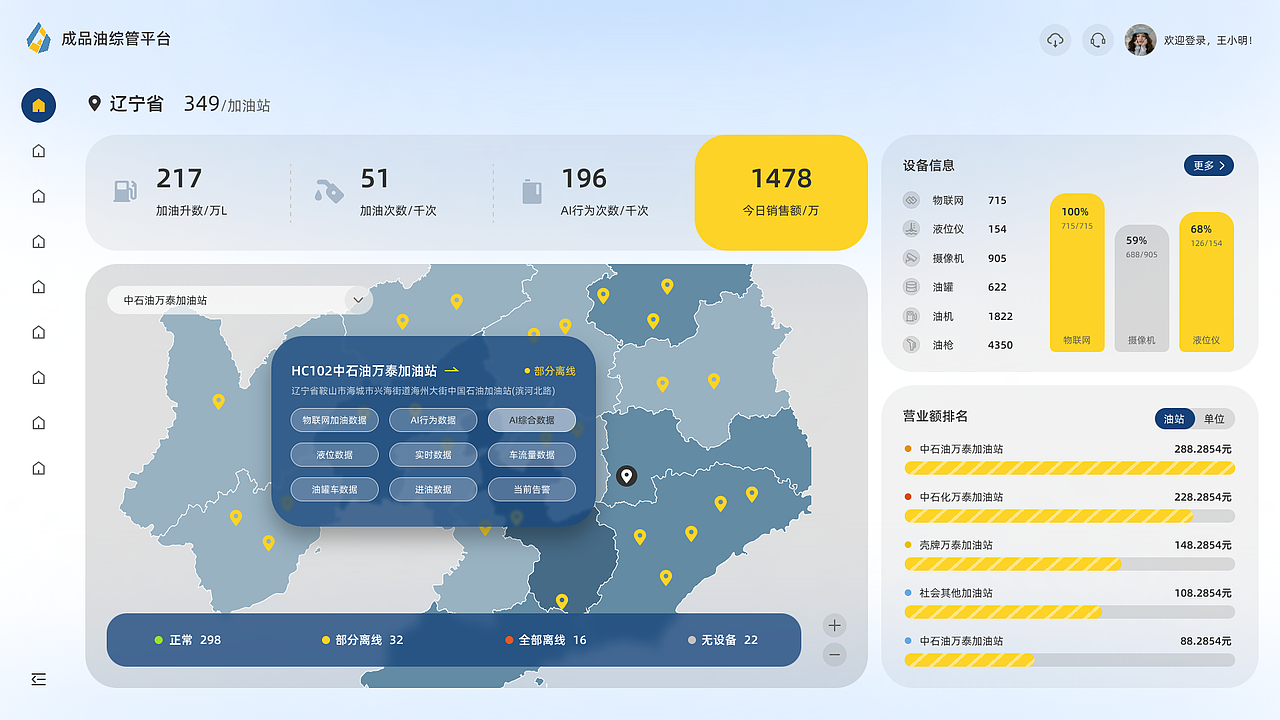Zoom out the map with minus button
This screenshot has width=1280, height=720.
point(835,655)
